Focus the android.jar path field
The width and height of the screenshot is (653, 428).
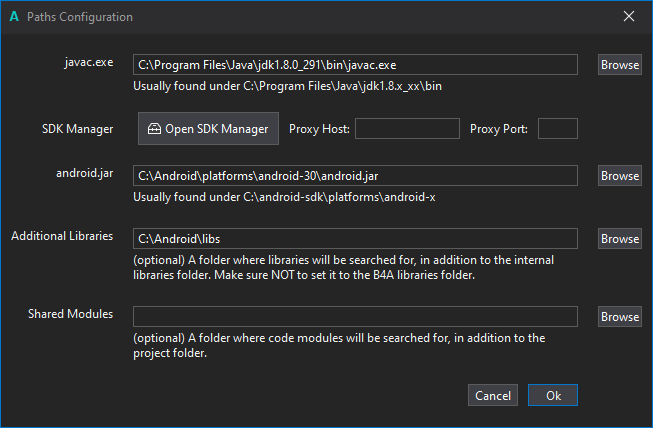point(355,176)
